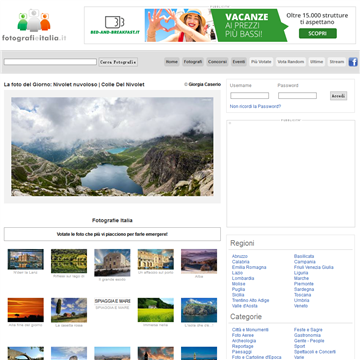Select the Marche region link

[301, 278]
